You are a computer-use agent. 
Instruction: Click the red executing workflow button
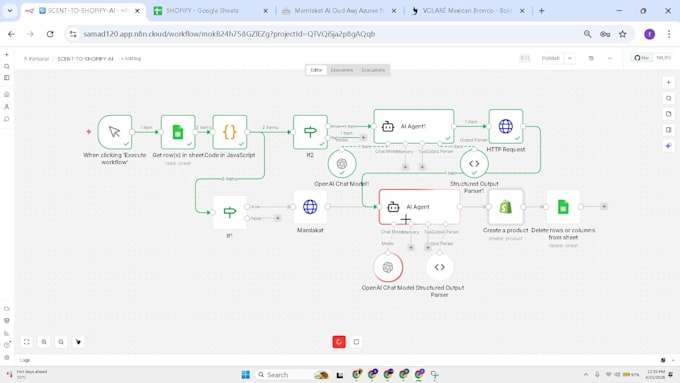click(x=339, y=342)
